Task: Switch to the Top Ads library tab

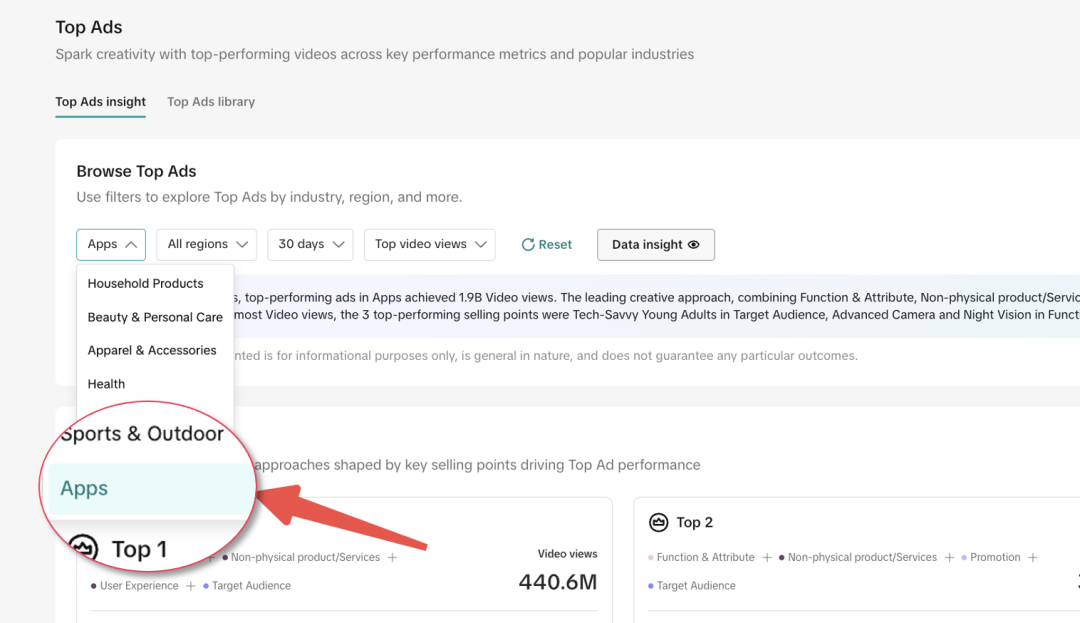Action: [x=211, y=102]
